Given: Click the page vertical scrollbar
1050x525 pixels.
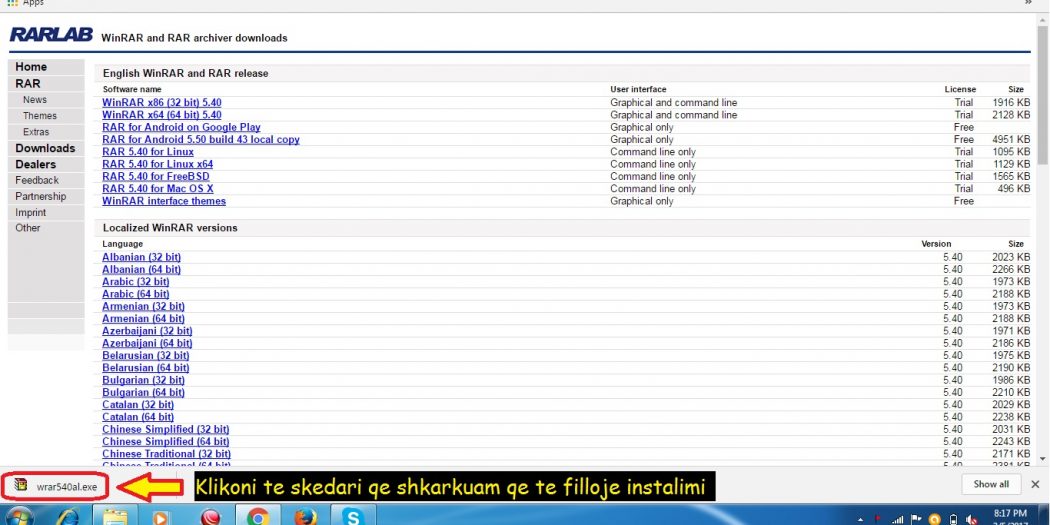Looking at the screenshot, I should click(1043, 94).
